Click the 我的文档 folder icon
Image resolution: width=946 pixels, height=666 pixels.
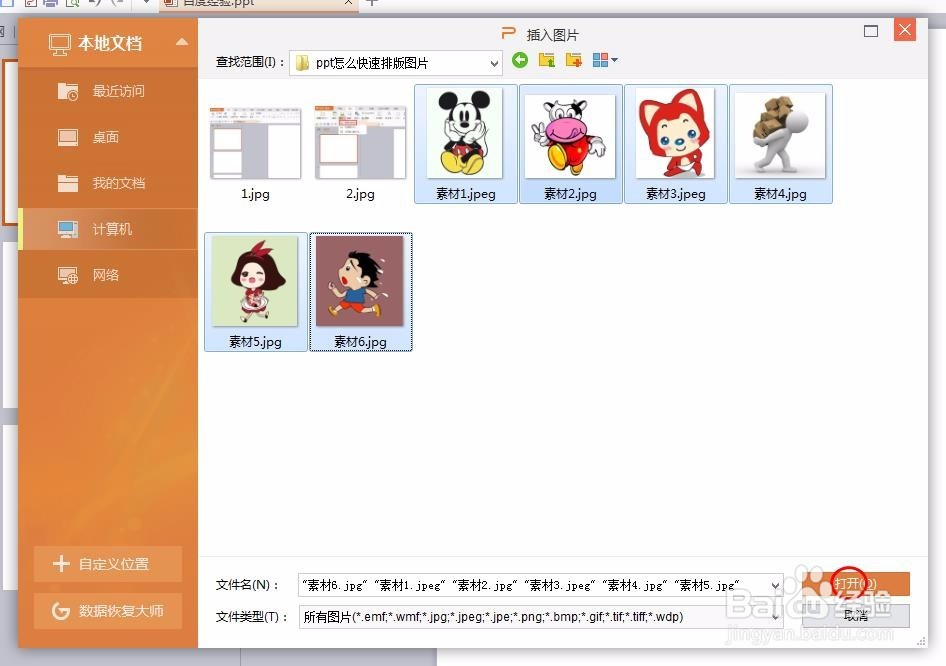68,183
